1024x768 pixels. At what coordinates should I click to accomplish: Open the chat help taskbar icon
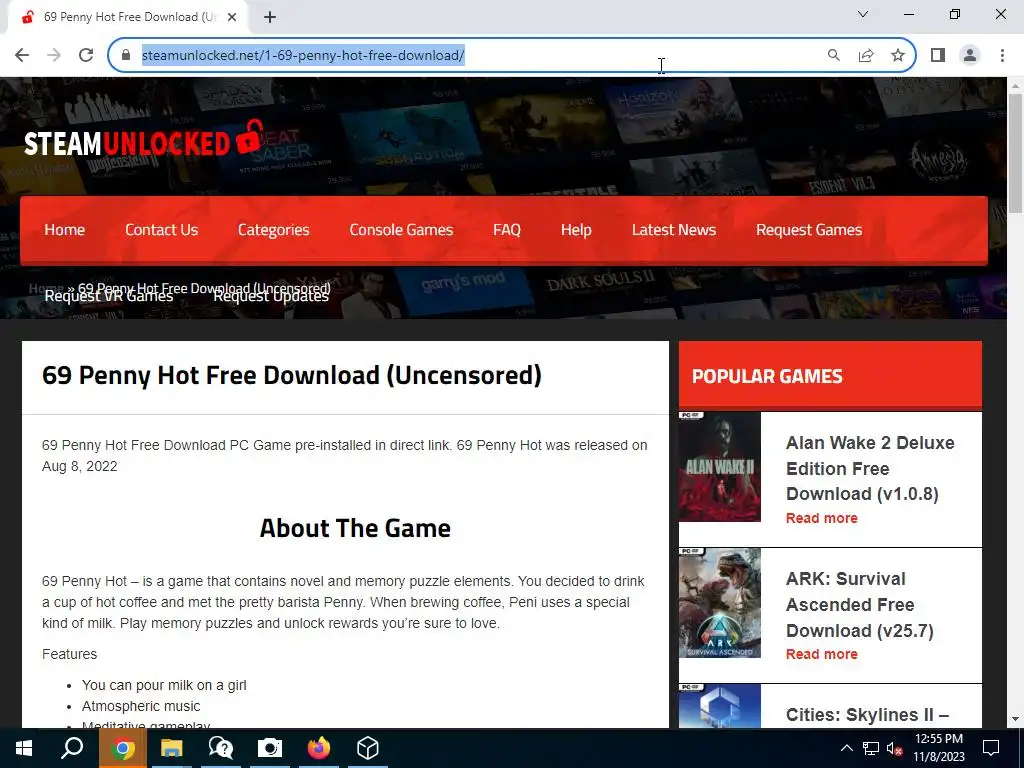tap(221, 748)
